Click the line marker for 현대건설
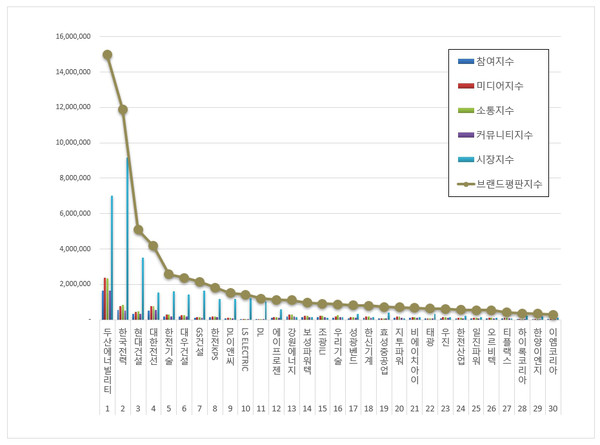The height and width of the screenshot is (445, 600). tap(138, 230)
